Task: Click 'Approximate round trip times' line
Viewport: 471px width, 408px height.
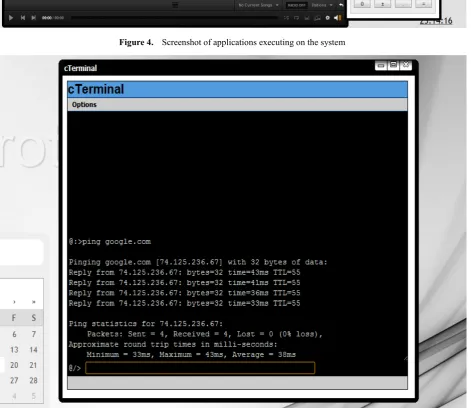Action: pyautogui.click(x=173, y=345)
